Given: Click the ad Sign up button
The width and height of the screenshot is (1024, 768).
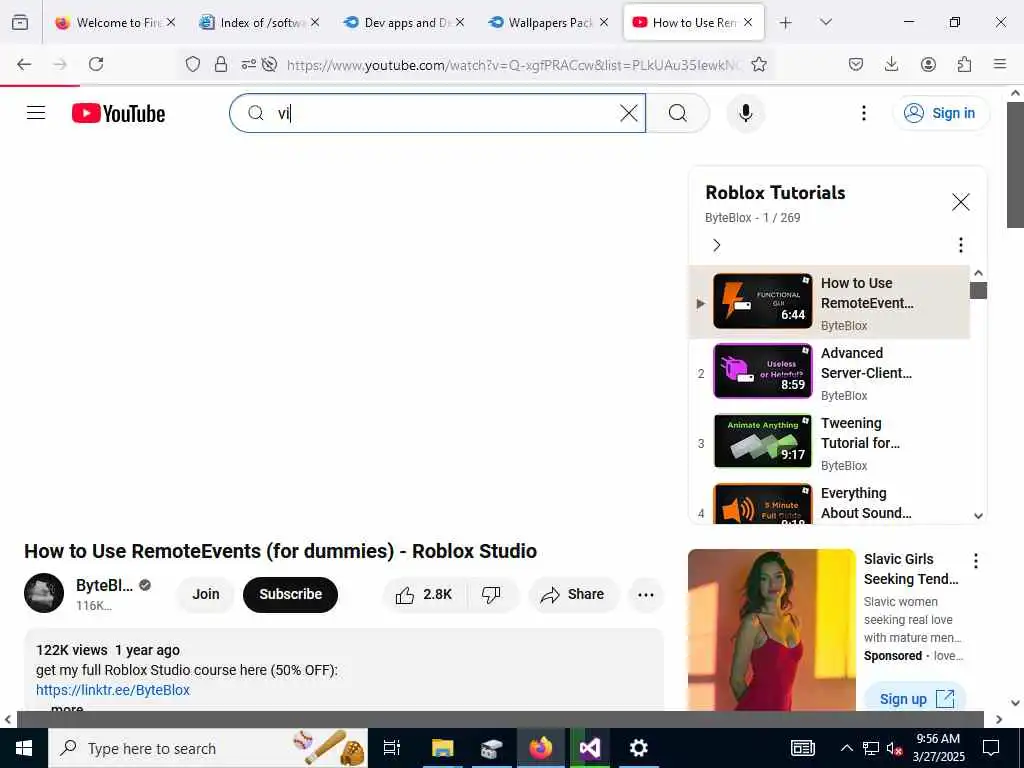Looking at the screenshot, I should (915, 698).
